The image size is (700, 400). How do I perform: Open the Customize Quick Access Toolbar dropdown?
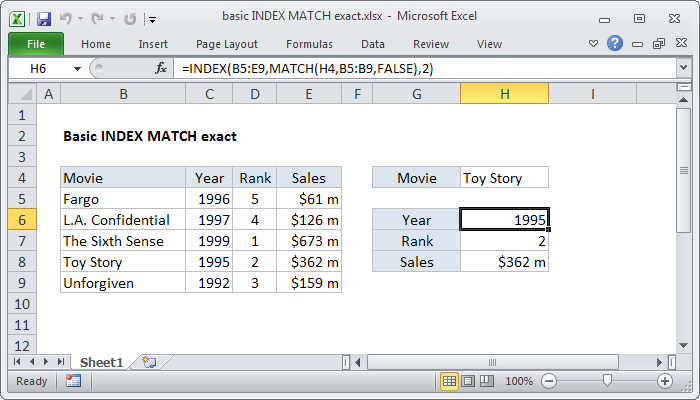pyautogui.click(x=151, y=18)
